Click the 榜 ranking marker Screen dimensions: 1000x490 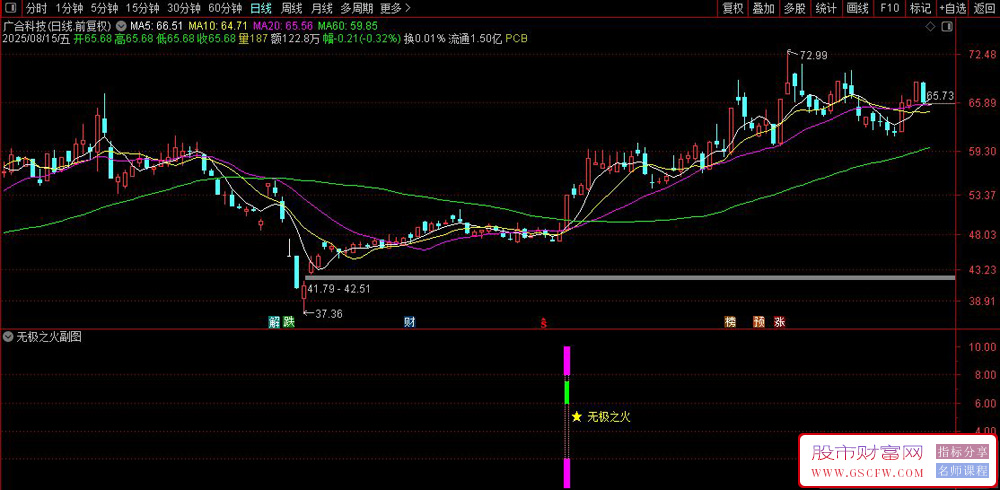click(x=730, y=322)
